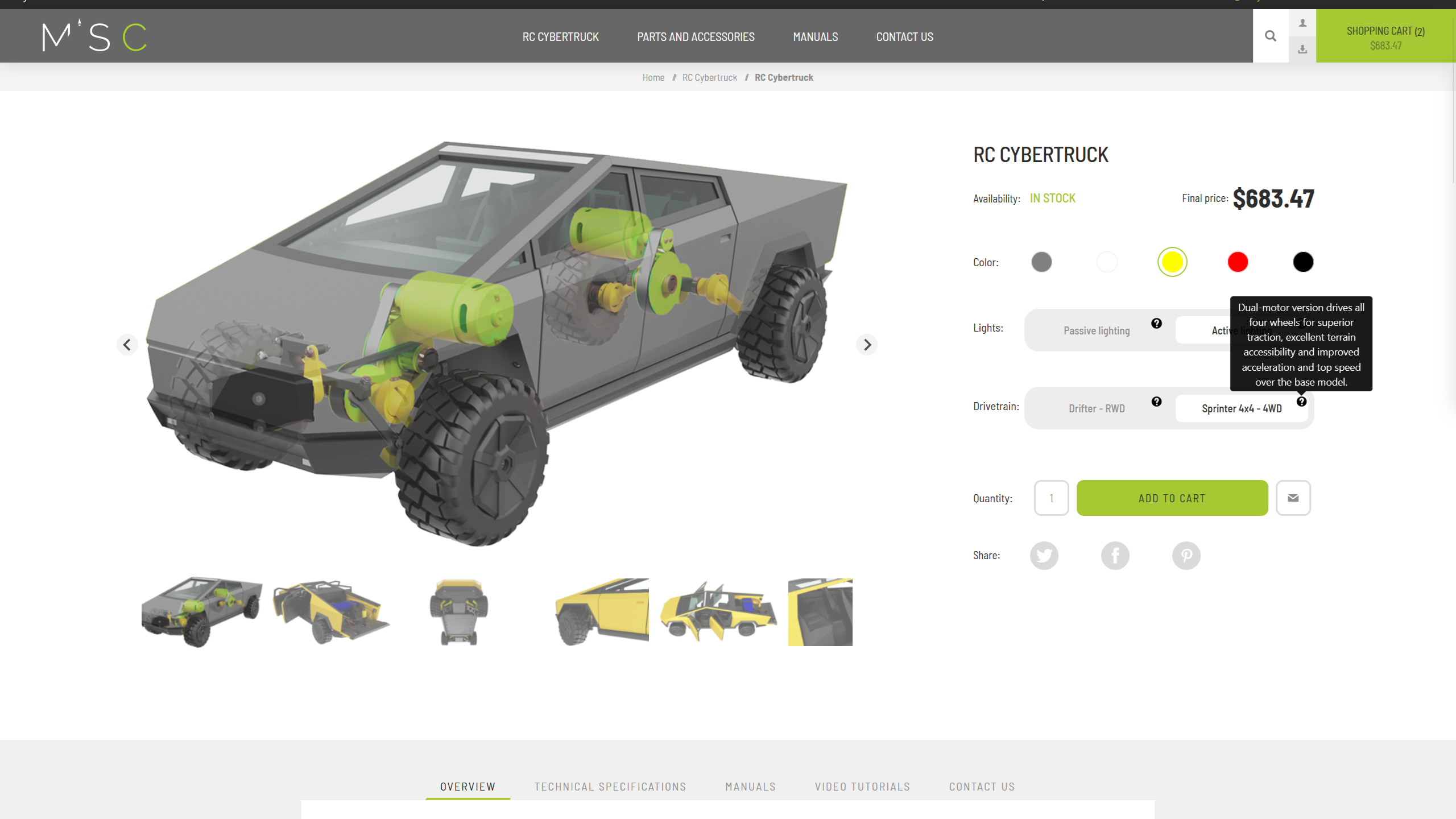Select yellow truck doors open thumbnail

(718, 612)
